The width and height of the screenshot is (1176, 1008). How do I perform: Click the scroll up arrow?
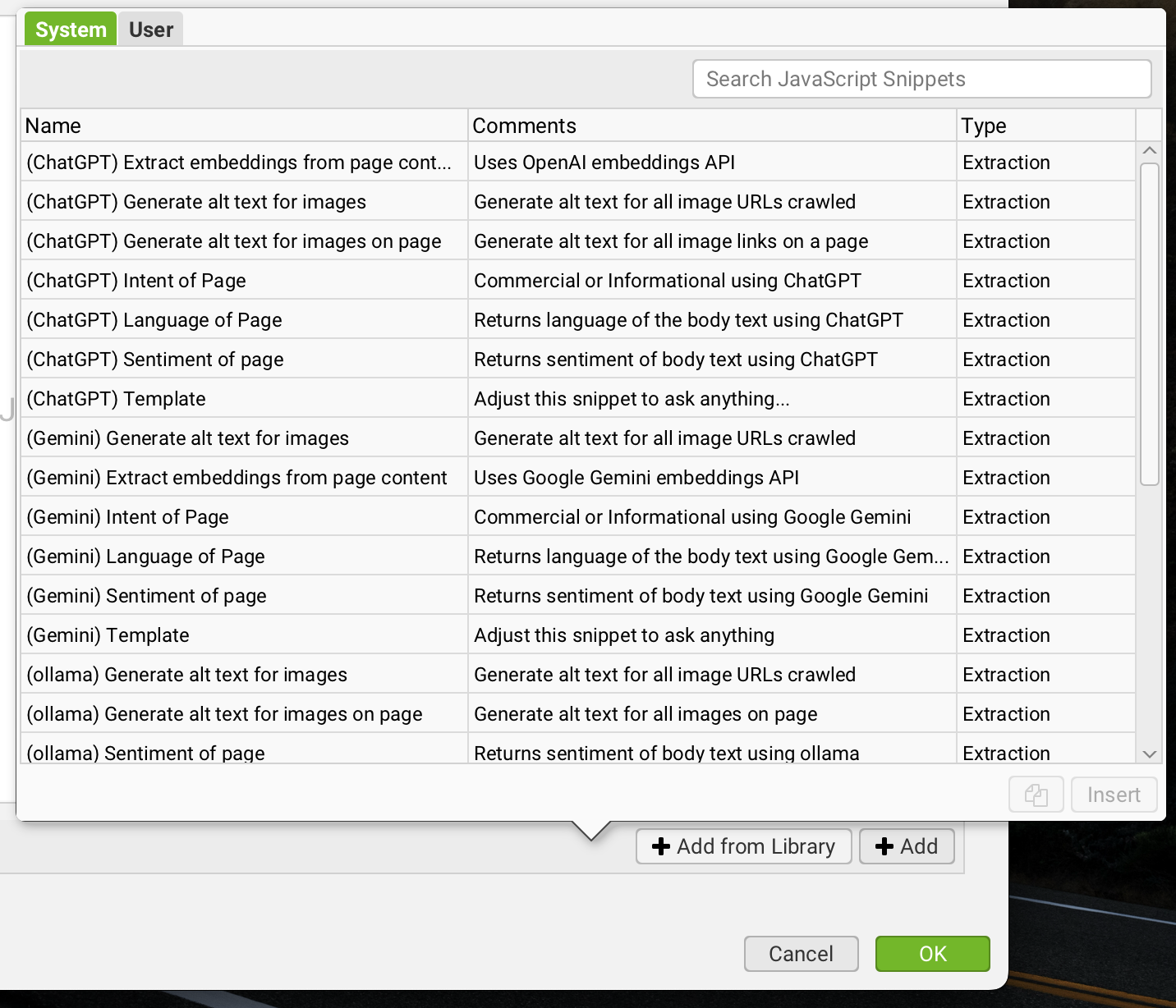(1149, 150)
